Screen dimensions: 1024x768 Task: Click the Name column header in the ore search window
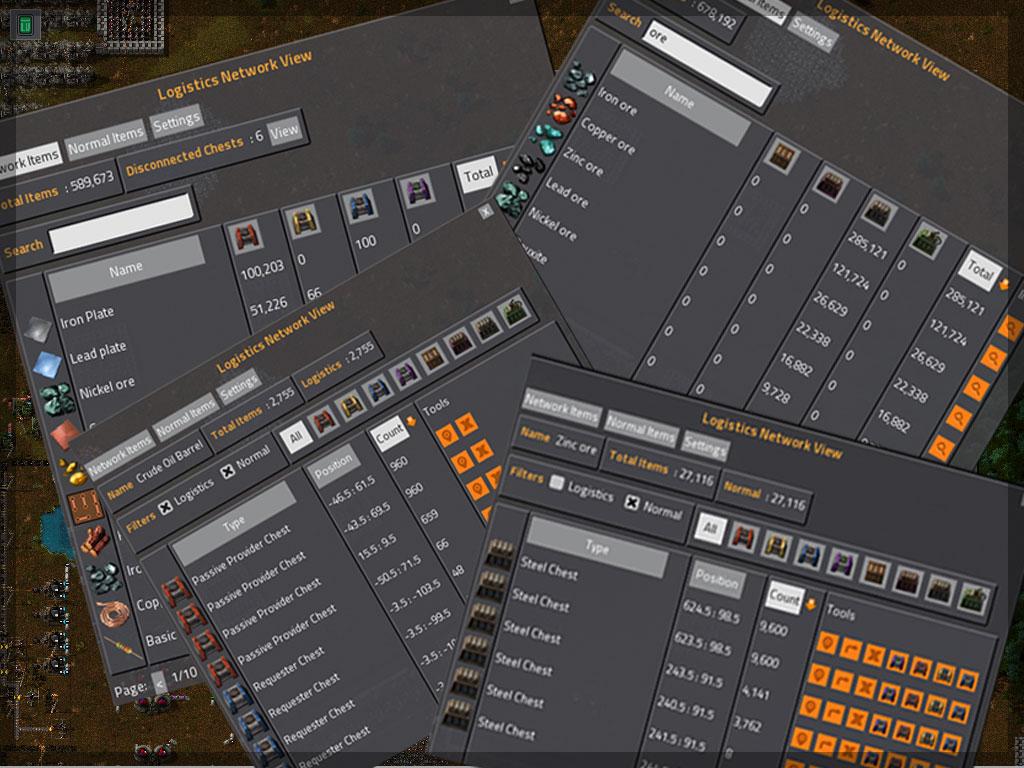[679, 99]
